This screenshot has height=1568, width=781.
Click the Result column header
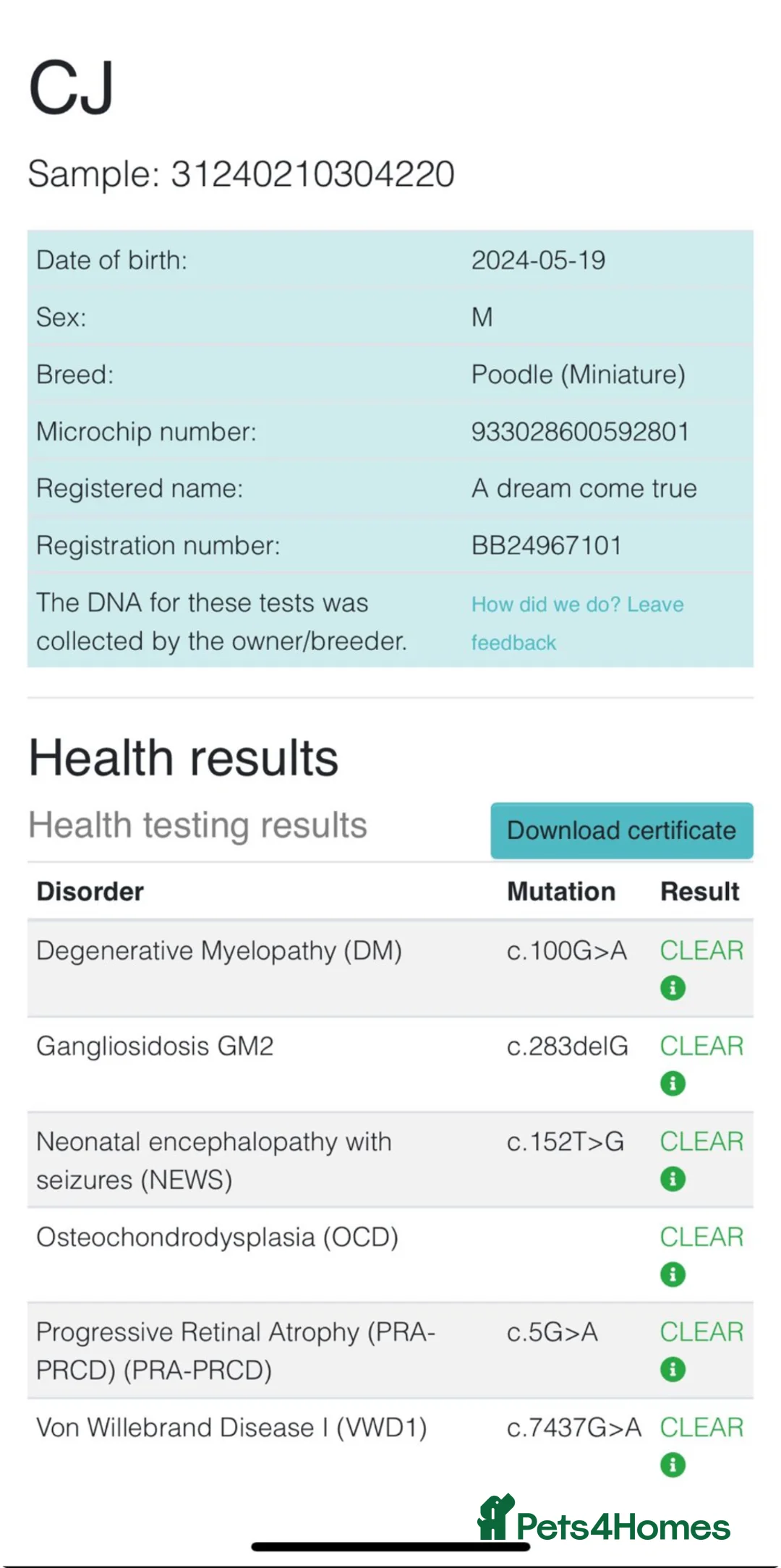tap(700, 891)
